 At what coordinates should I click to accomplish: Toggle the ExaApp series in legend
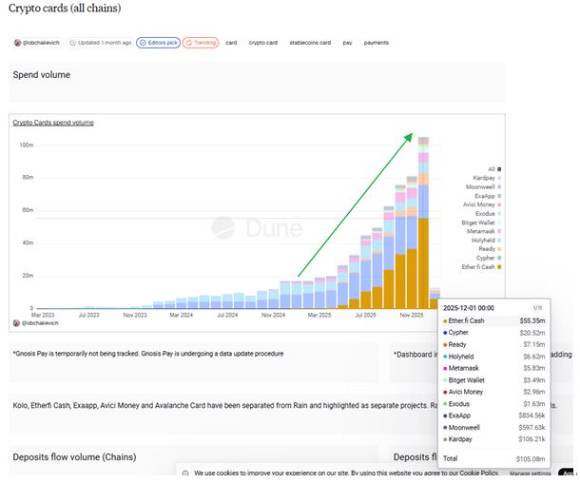click(488, 196)
